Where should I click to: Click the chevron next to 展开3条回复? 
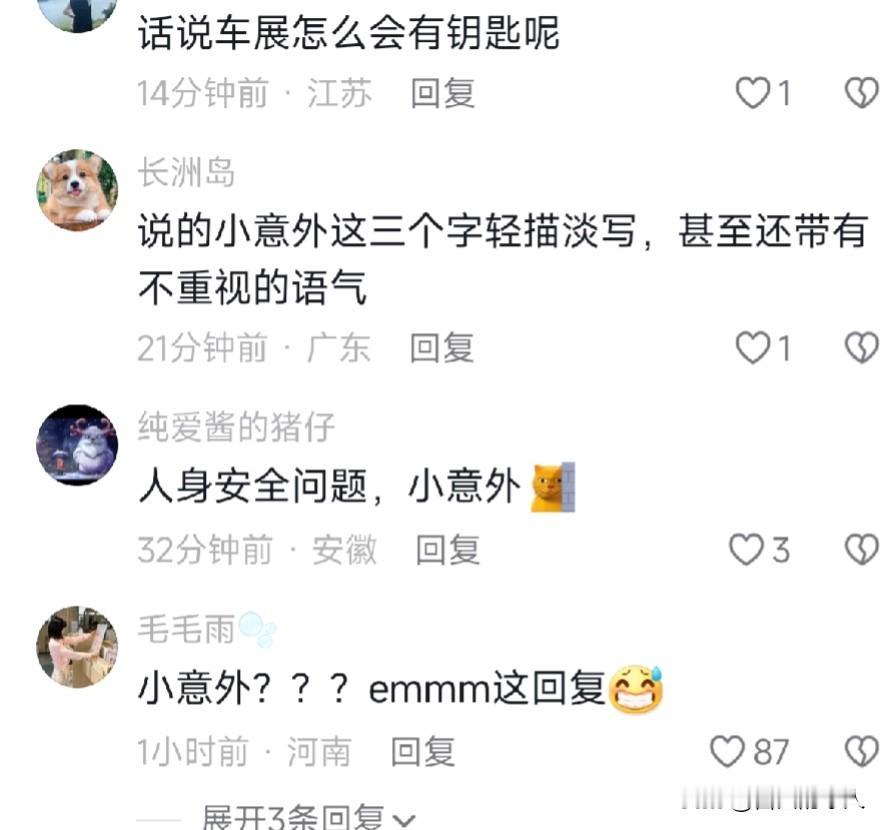click(404, 820)
